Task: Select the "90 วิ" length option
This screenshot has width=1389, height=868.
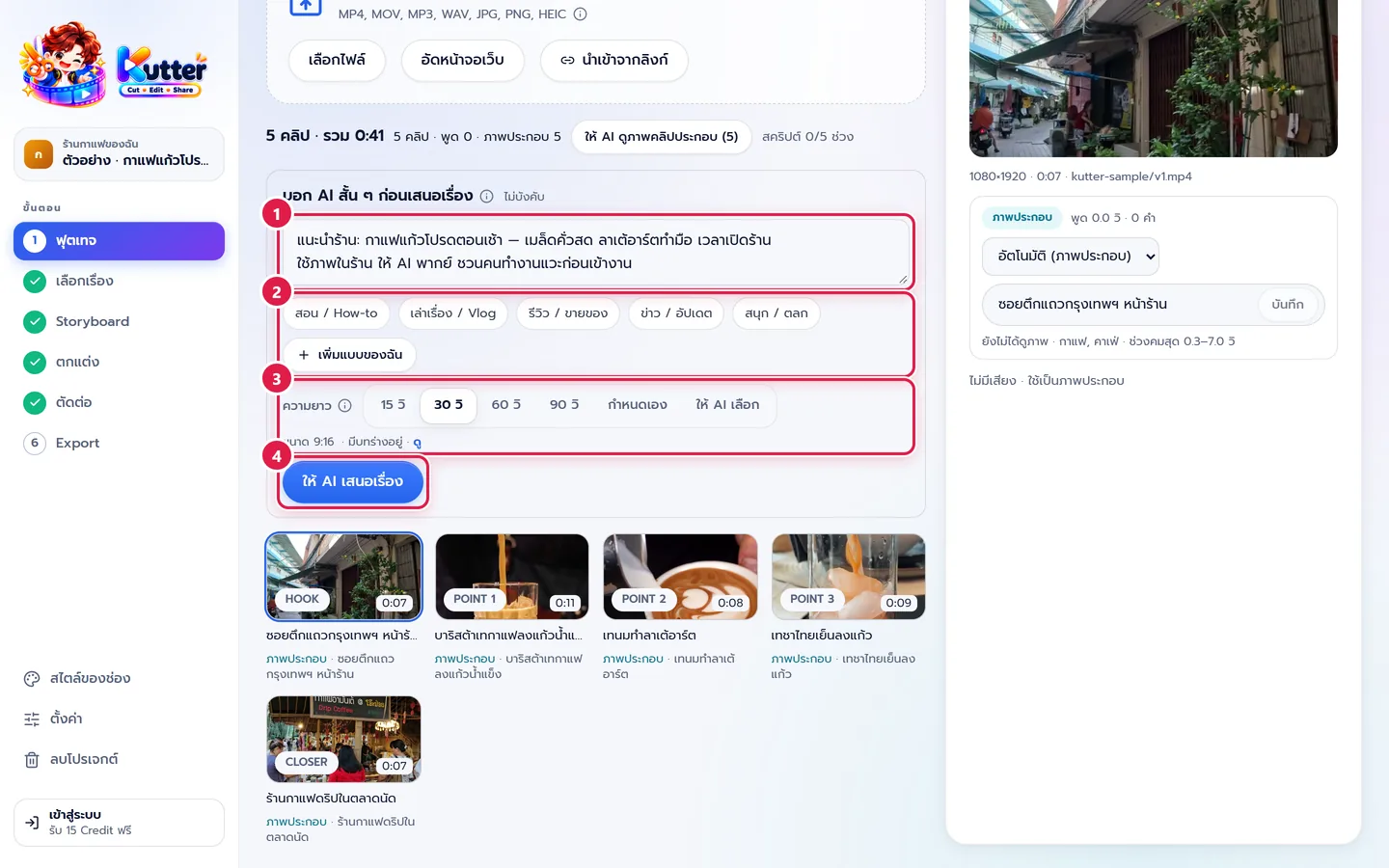Action: tap(564, 405)
